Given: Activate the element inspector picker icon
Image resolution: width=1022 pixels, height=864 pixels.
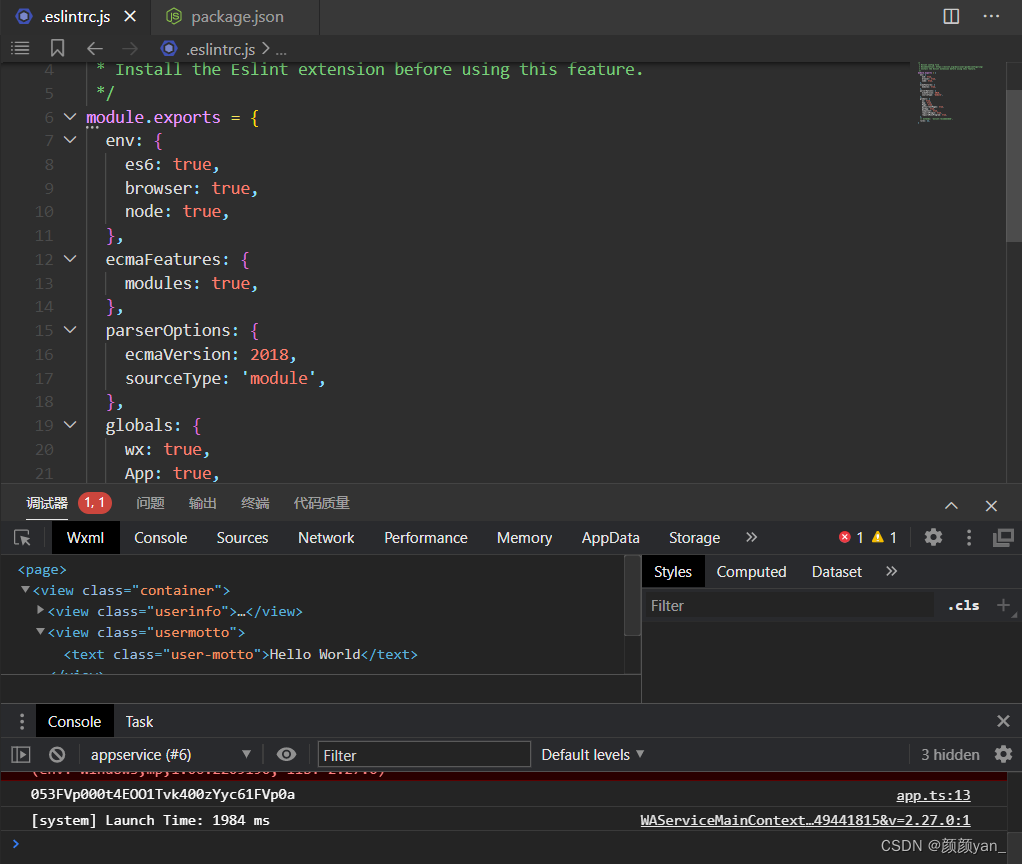Looking at the screenshot, I should click(x=22, y=538).
